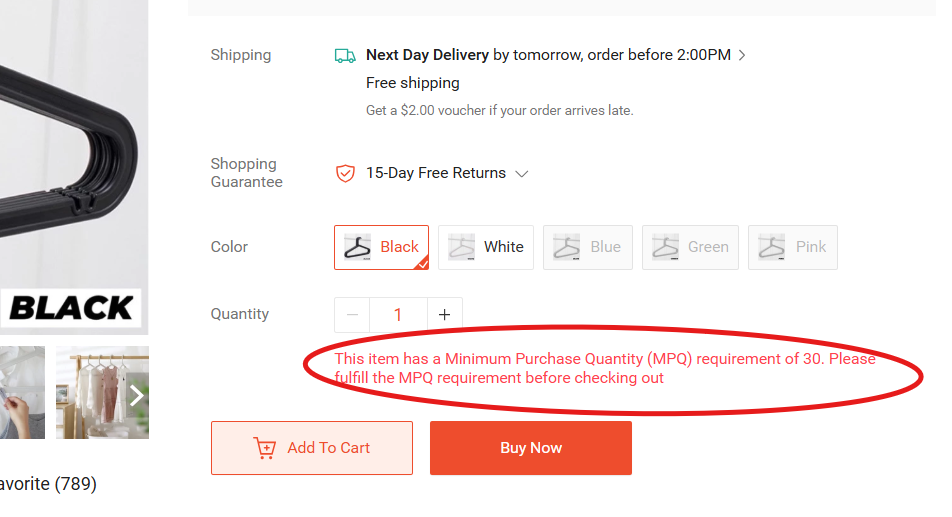This screenshot has height=517, width=952.
Task: Click the delivery truck icon
Action: point(345,56)
